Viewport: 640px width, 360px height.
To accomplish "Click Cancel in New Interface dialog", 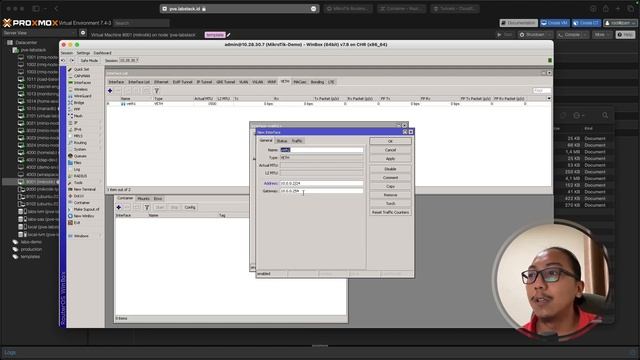I will 390,150.
